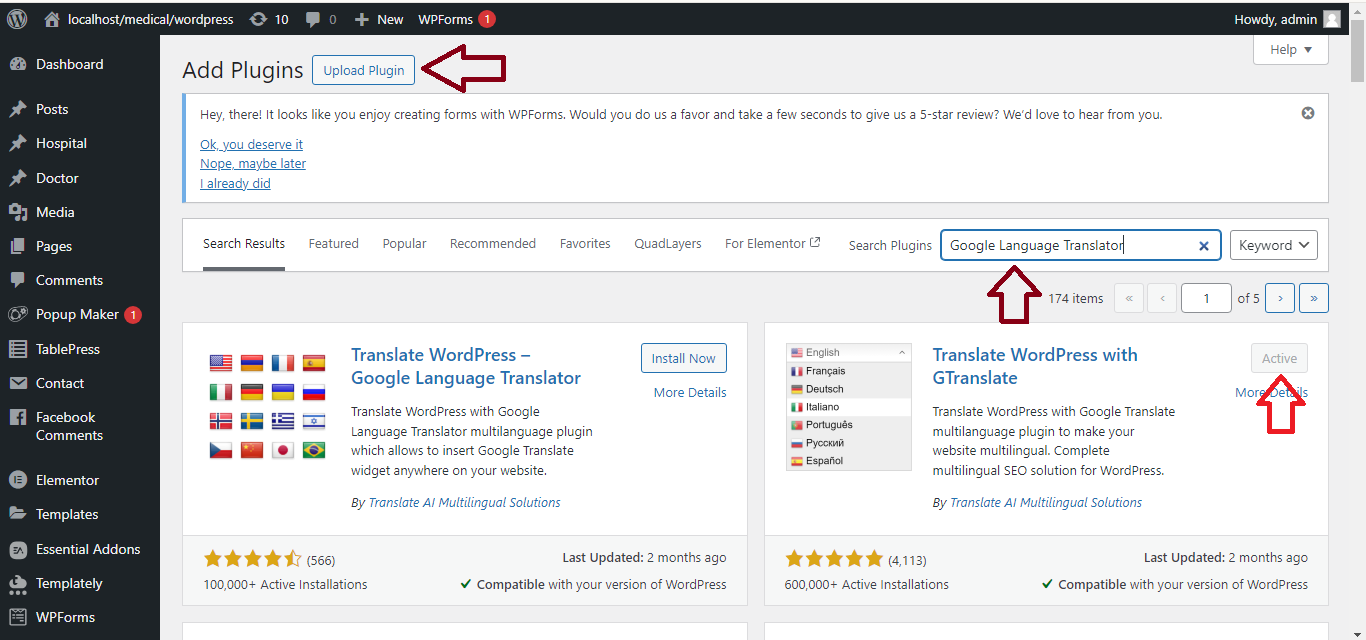1366x640 pixels.
Task: Switch to the Featured tab
Action: coord(333,243)
